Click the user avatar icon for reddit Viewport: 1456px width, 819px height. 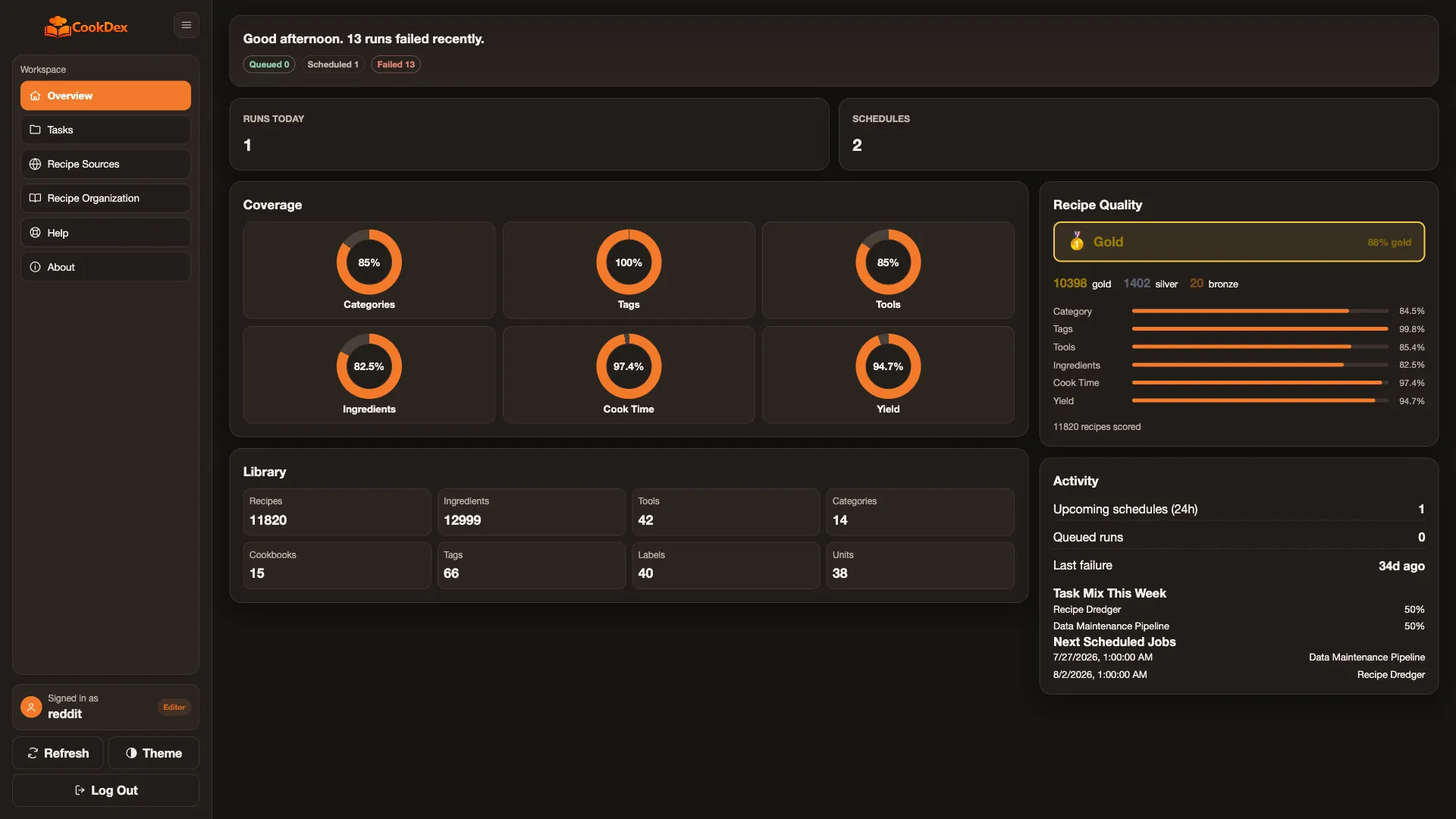point(31,707)
